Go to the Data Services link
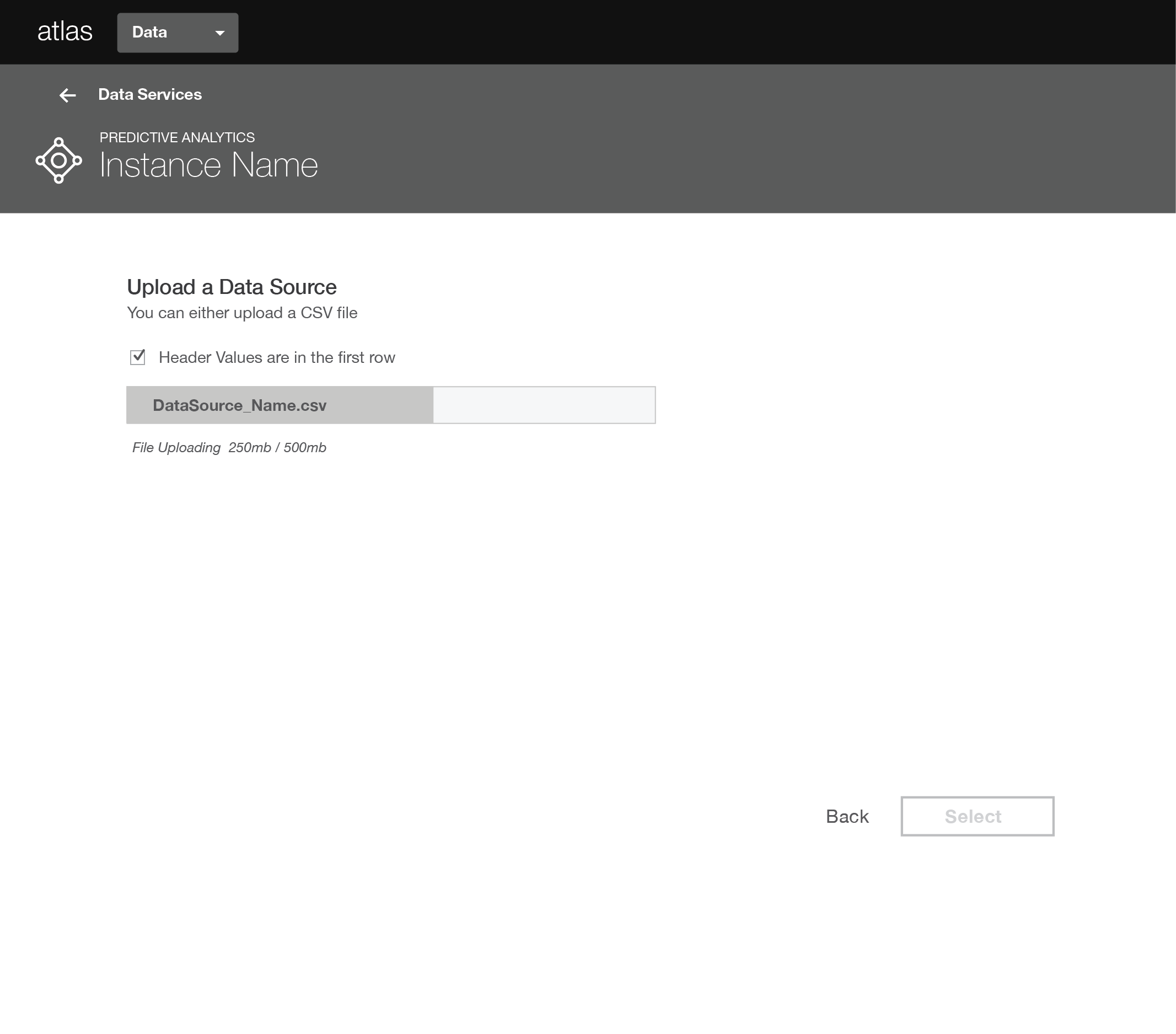This screenshot has height=1034, width=1176. pyautogui.click(x=149, y=94)
